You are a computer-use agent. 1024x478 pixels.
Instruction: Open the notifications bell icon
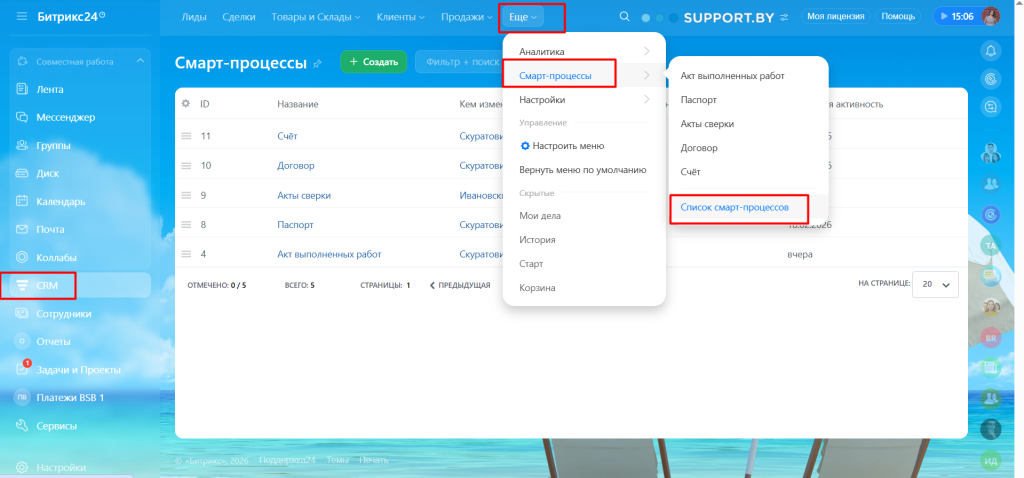click(991, 50)
